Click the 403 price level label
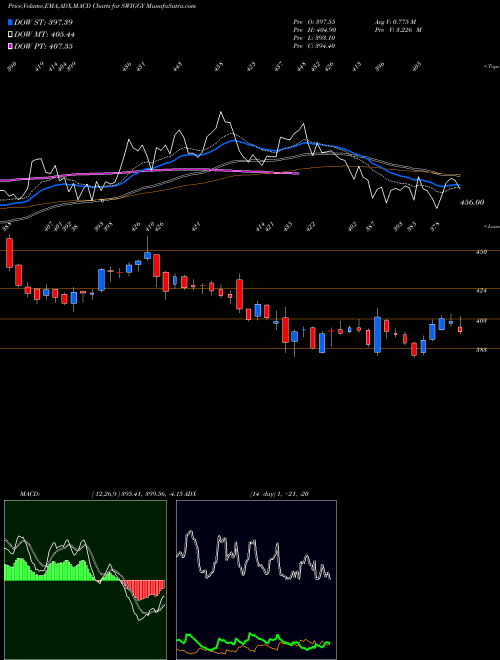500x660 pixels. 481,320
